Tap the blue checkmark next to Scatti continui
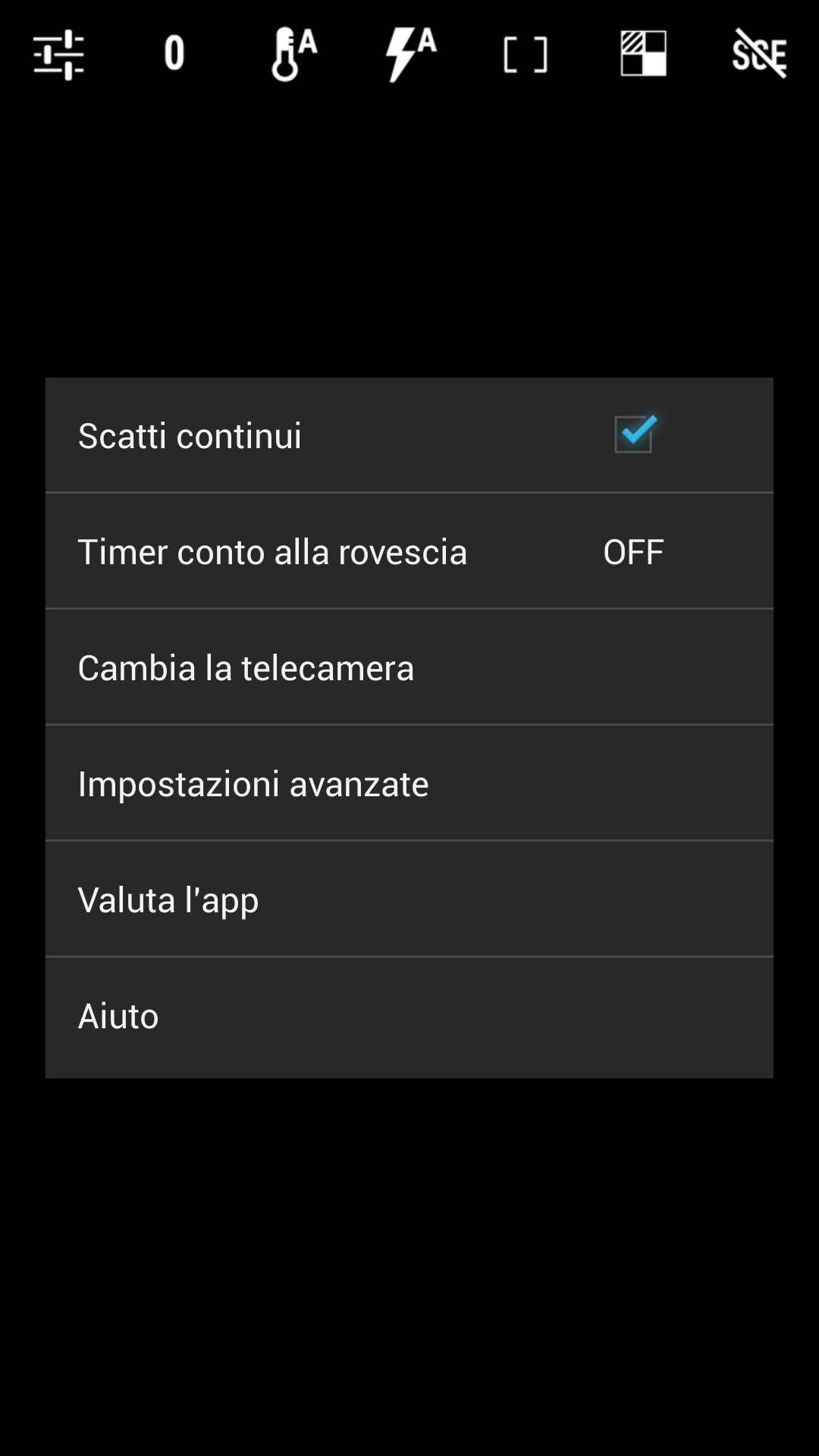819x1456 pixels. point(637,431)
